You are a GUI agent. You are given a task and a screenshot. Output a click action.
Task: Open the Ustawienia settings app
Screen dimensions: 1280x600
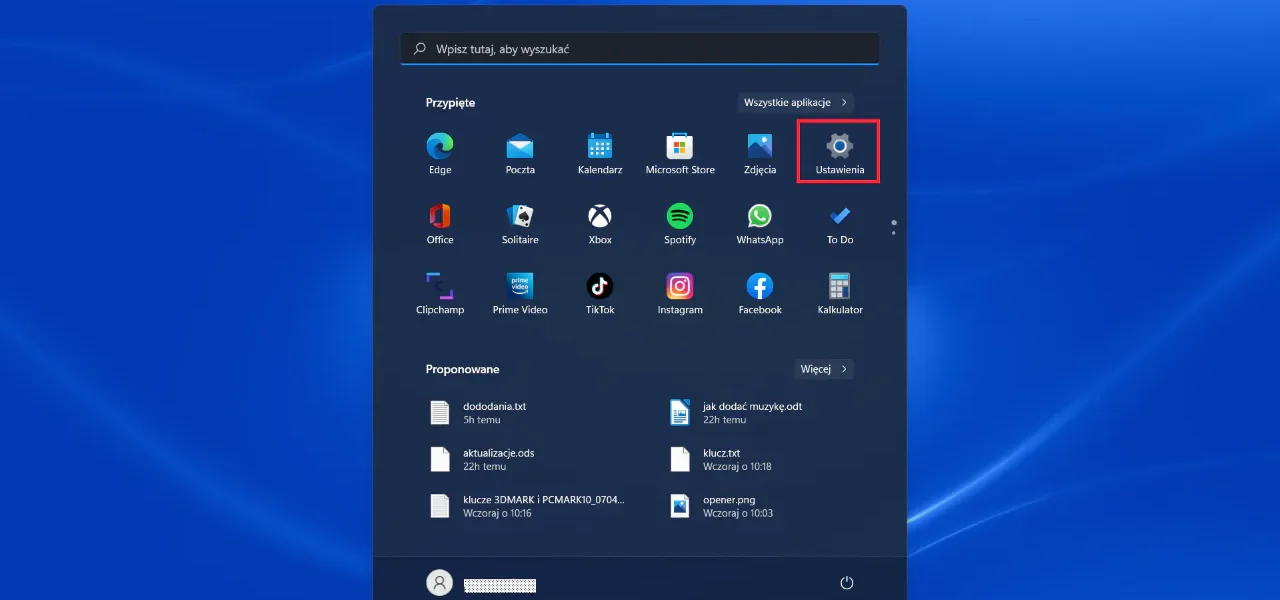coord(838,150)
